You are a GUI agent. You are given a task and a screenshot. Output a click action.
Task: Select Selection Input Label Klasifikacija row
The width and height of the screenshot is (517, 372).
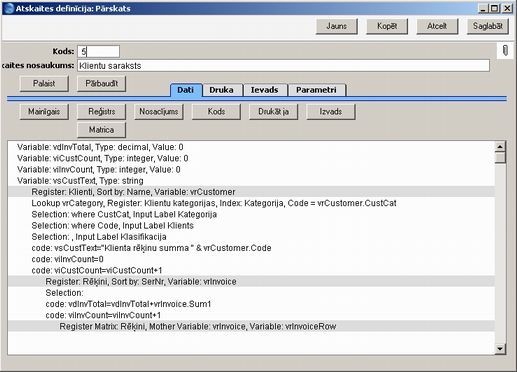pyautogui.click(x=251, y=237)
